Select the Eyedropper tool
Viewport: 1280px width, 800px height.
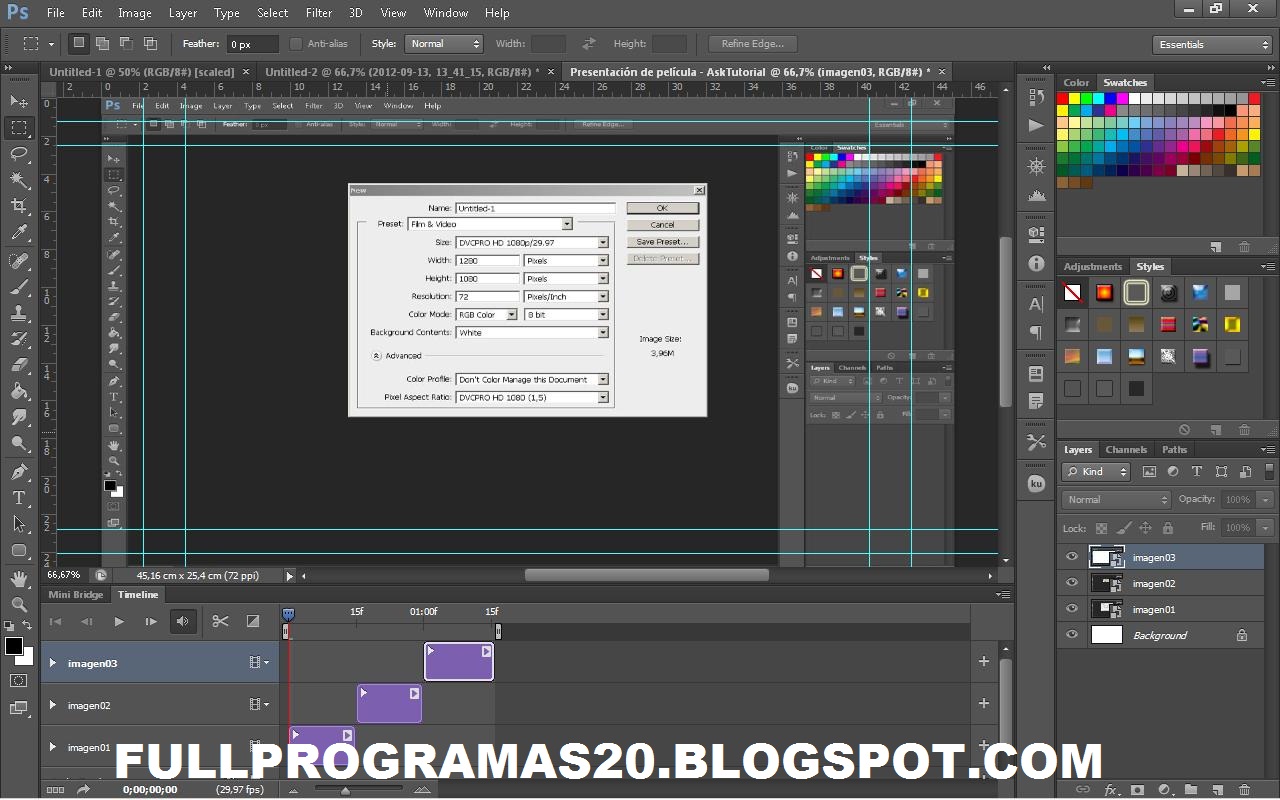click(19, 233)
